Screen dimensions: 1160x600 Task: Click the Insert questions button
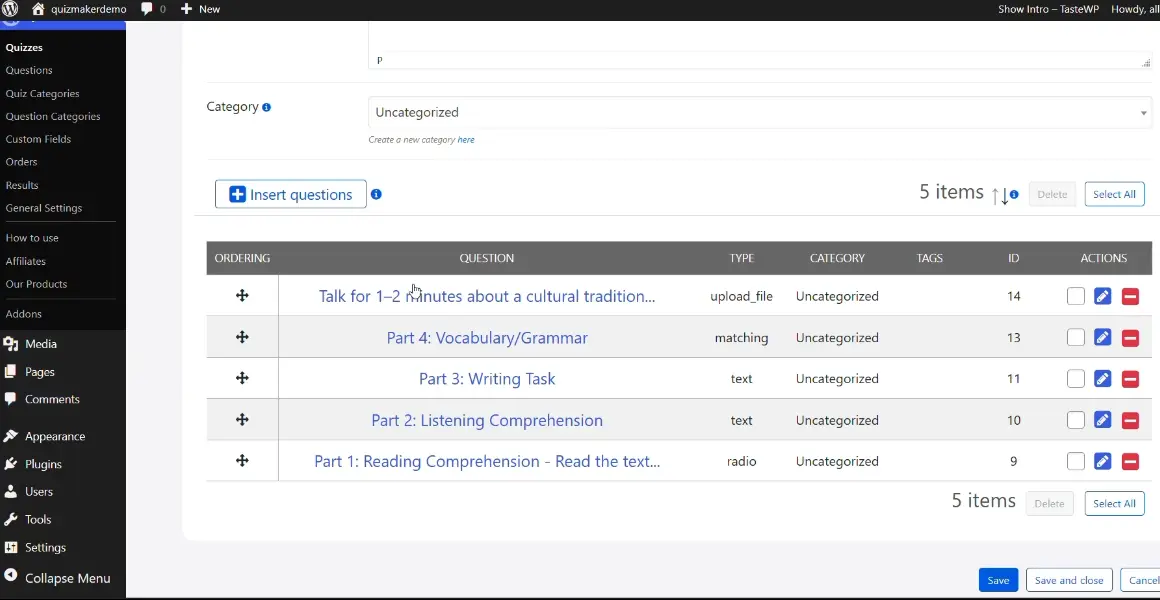pyautogui.click(x=290, y=195)
